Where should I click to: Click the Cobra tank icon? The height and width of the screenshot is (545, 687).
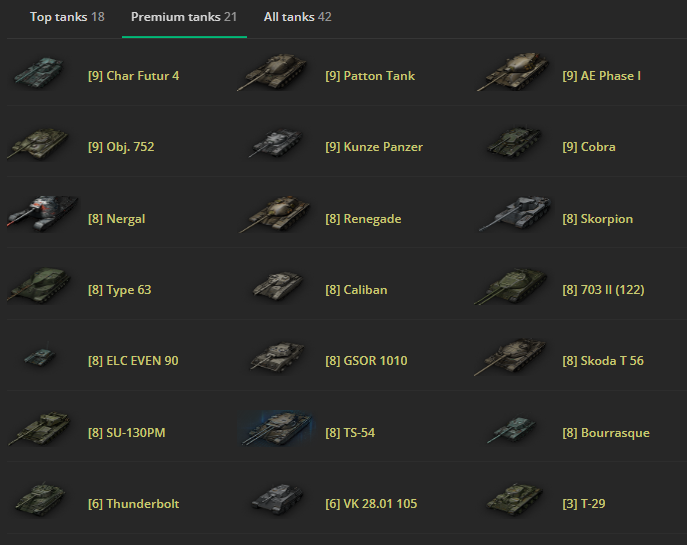(x=513, y=142)
